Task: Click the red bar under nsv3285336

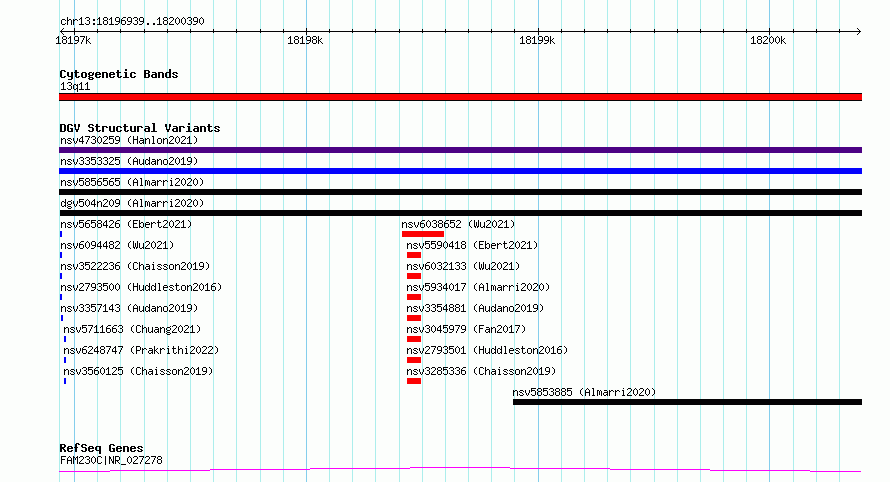Action: click(x=414, y=381)
